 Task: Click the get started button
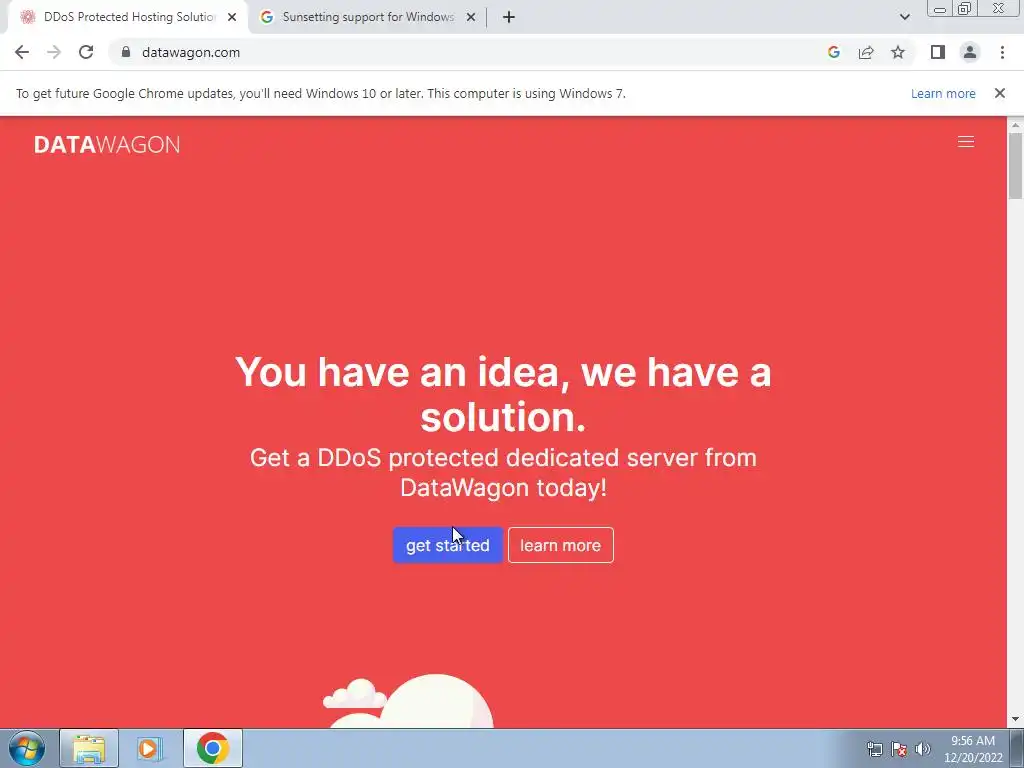(447, 545)
